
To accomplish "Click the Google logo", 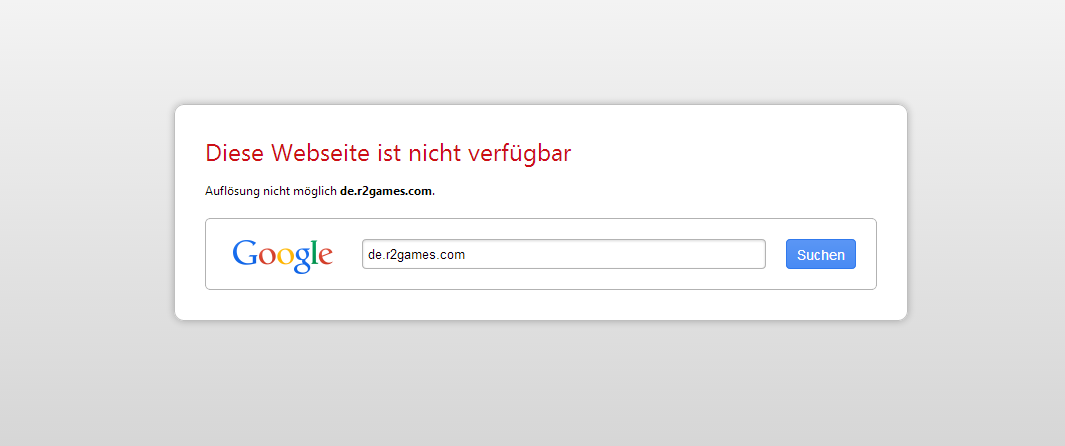I will pyautogui.click(x=282, y=255).
